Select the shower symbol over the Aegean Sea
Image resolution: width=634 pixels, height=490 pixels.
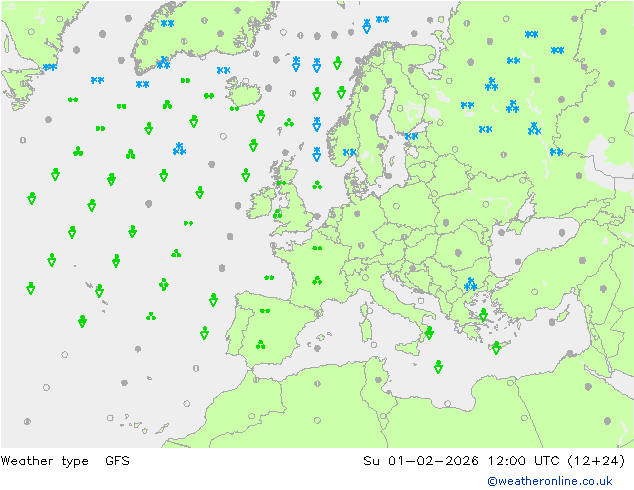tap(483, 315)
